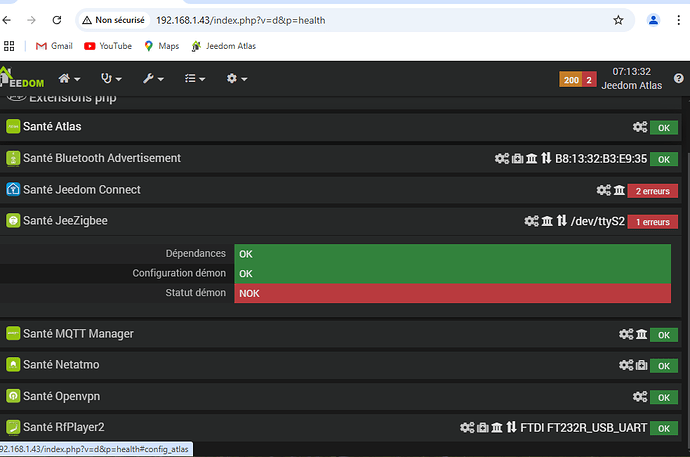Click the Dépendances OK status cell
690x457 pixels.
click(x=452, y=254)
